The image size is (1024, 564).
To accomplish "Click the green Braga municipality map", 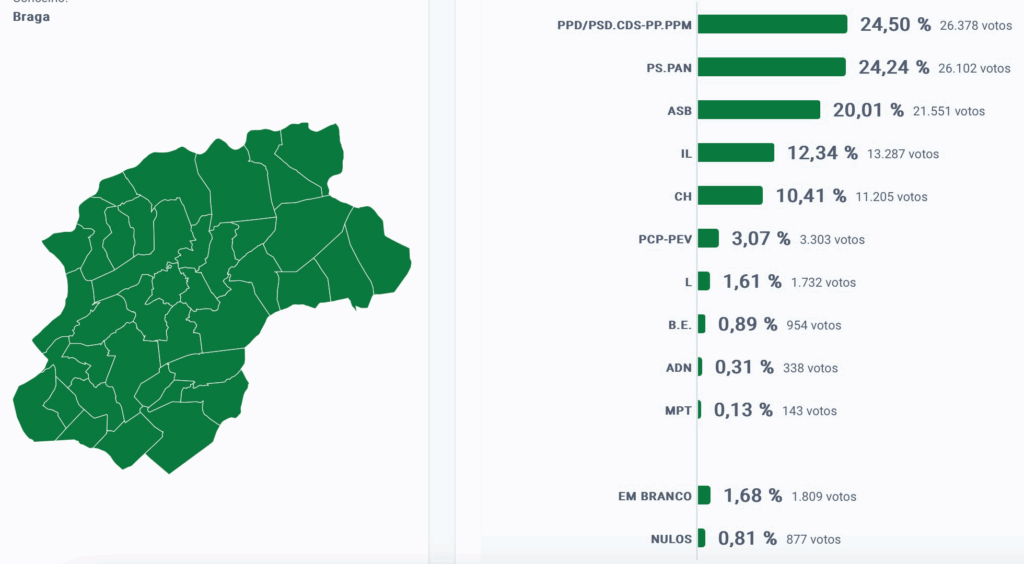I will click(220, 300).
